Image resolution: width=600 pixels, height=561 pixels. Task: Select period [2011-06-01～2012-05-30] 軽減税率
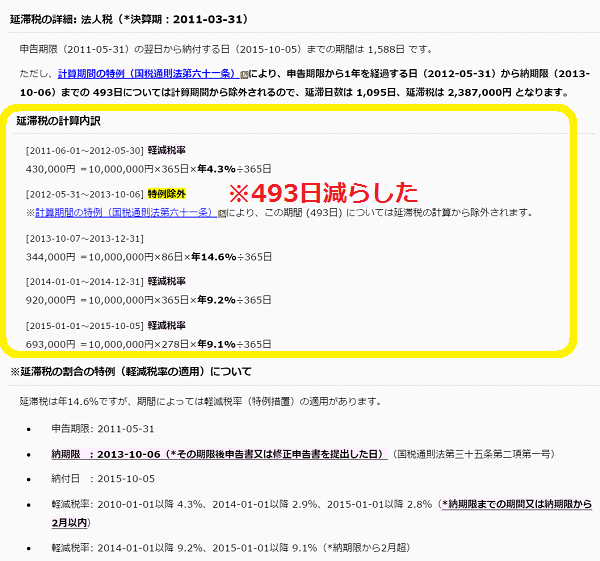106,150
